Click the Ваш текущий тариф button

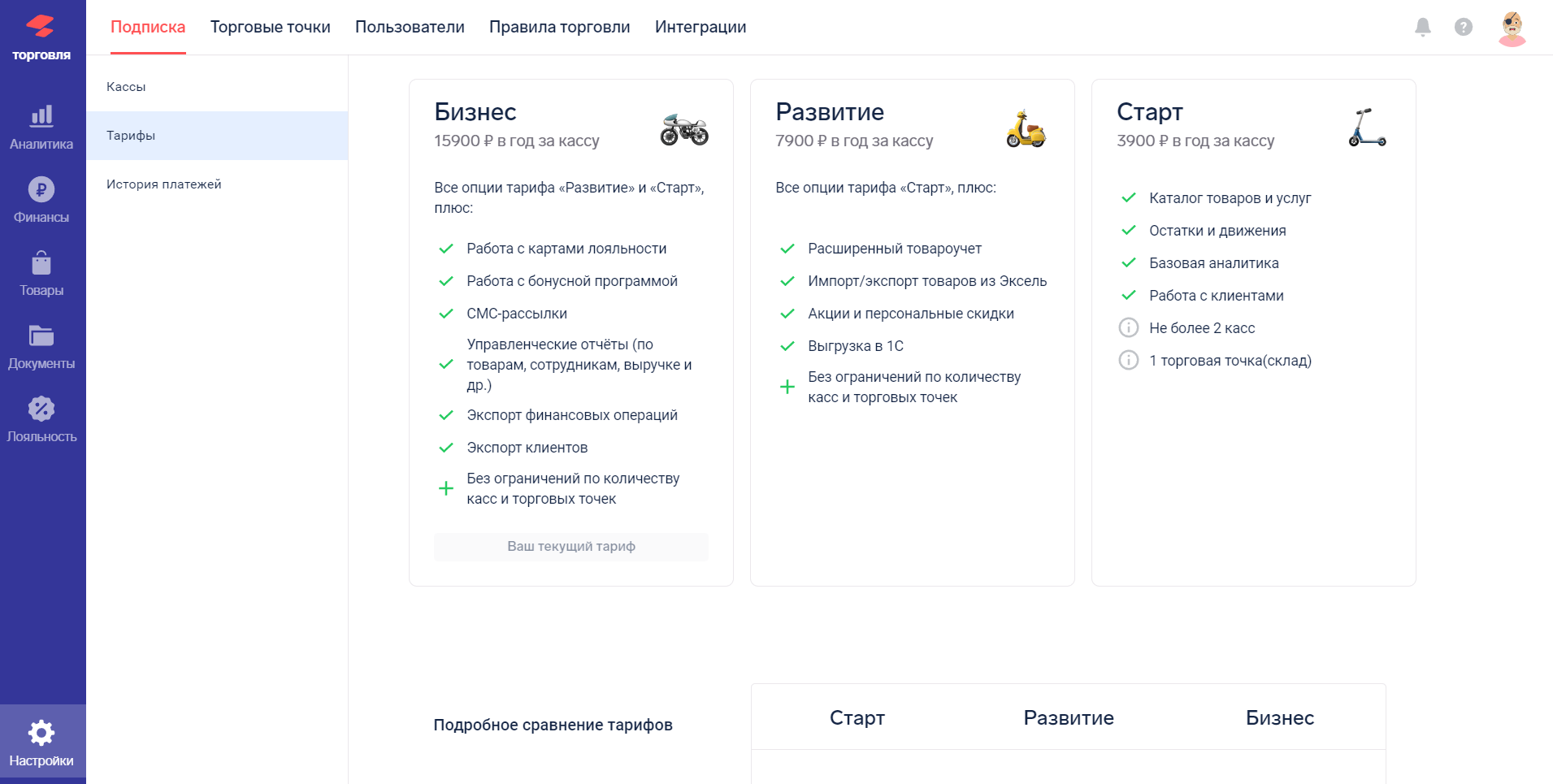tap(571, 547)
